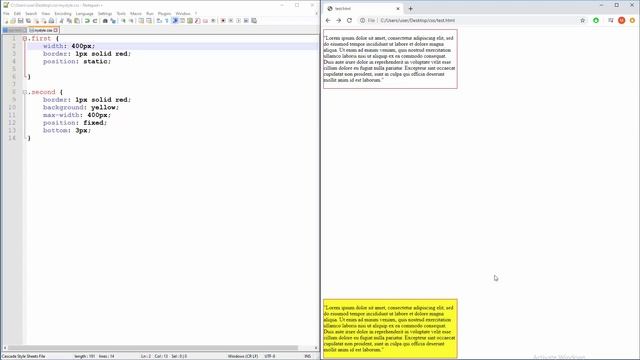The image size is (640, 360).
Task: Click the Copy icon in Notepad++ toolbar
Action: (69, 21)
